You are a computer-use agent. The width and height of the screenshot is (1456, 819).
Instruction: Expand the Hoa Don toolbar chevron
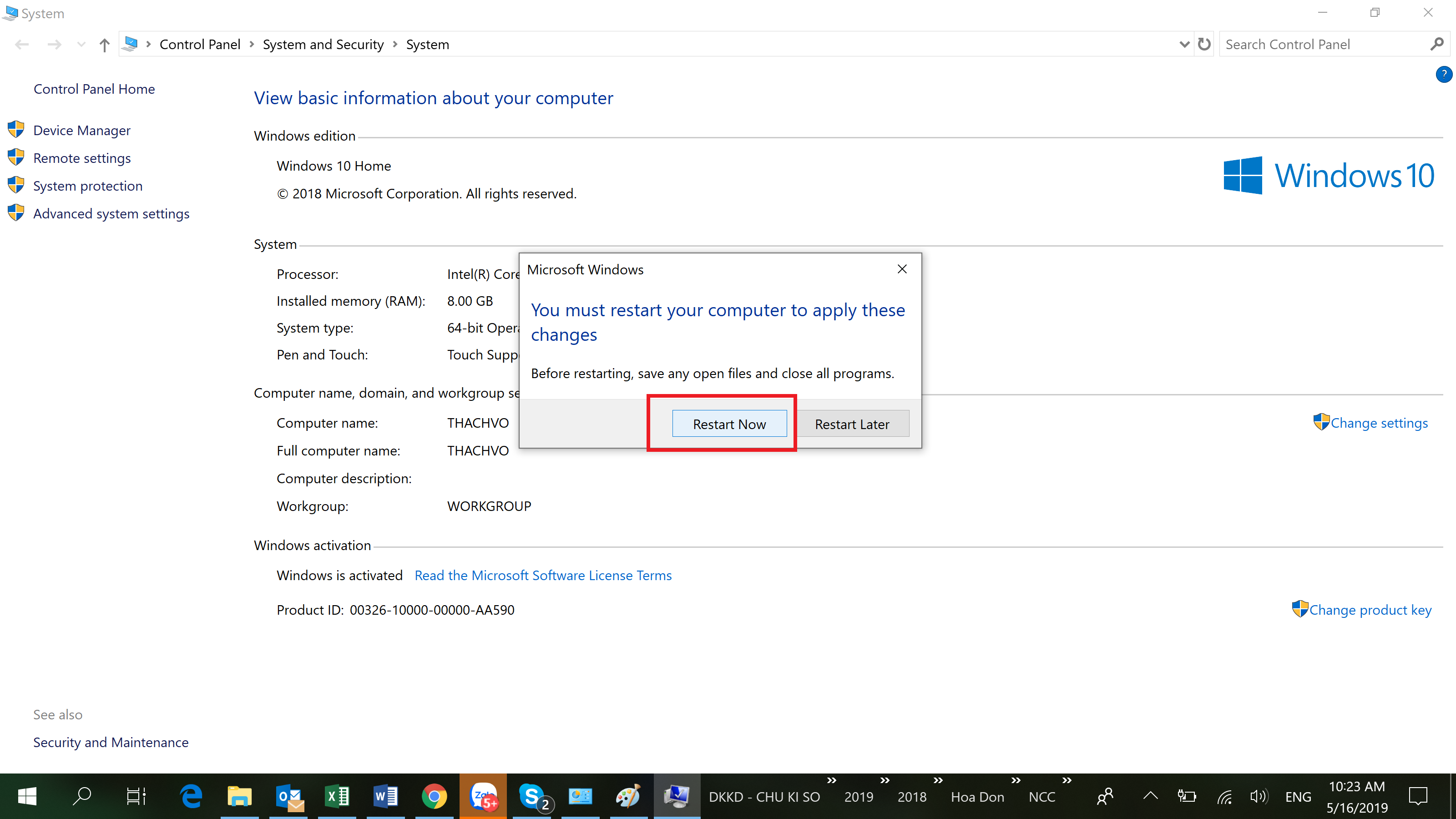pos(1016,780)
